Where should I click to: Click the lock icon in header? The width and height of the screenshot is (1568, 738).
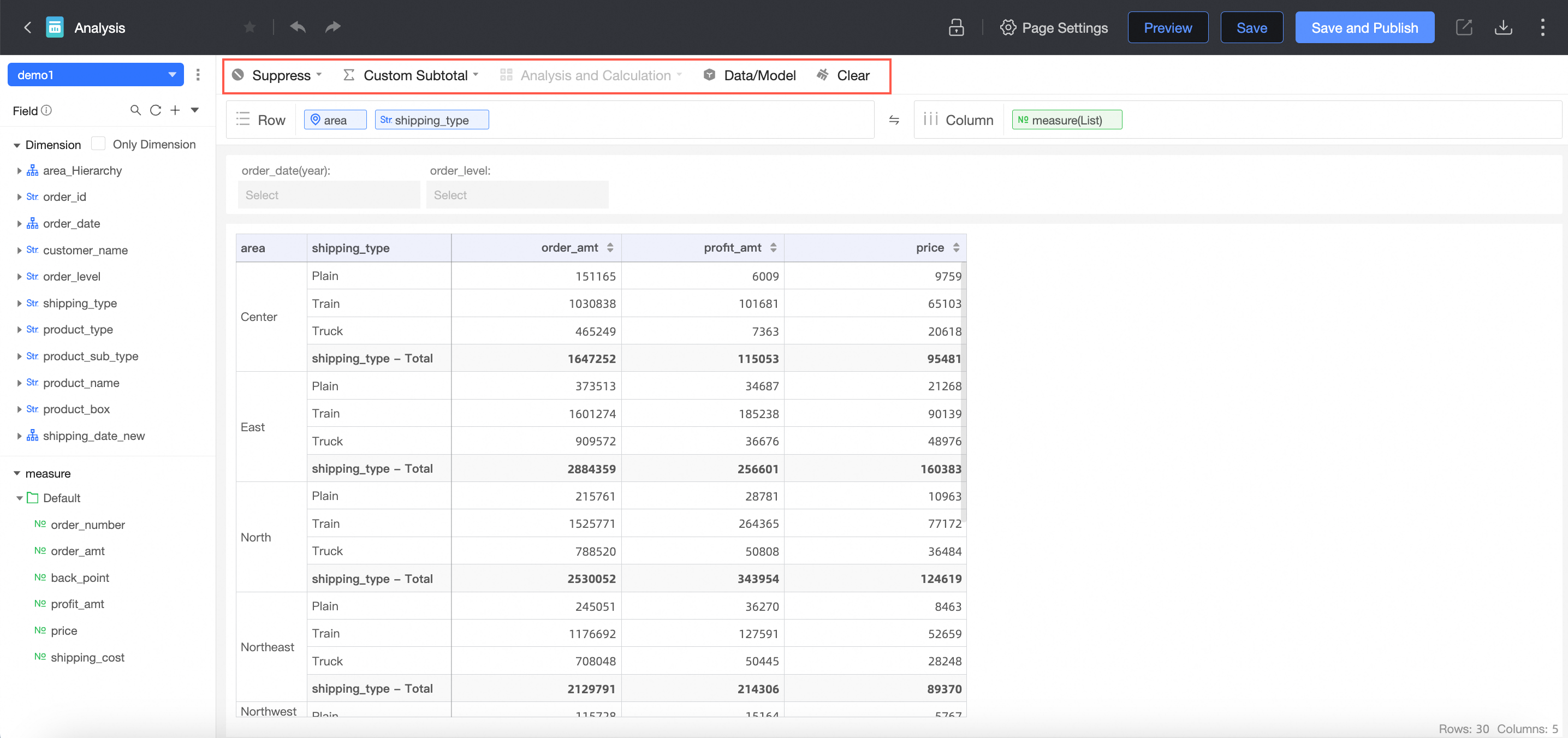coord(955,27)
